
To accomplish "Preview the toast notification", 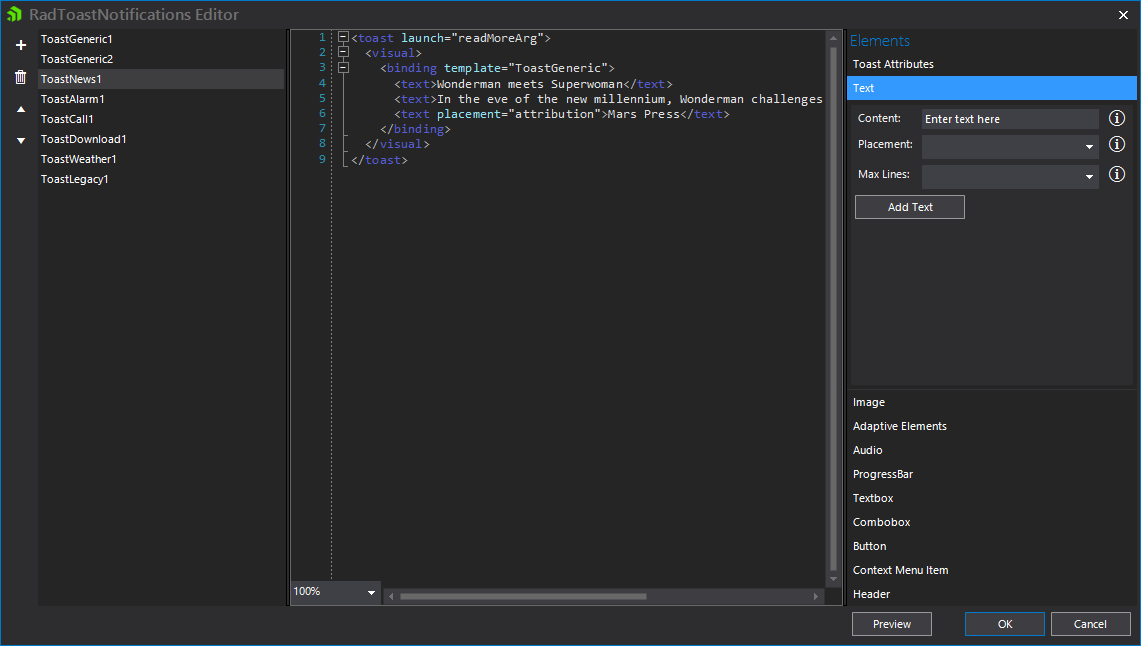I will click(891, 623).
